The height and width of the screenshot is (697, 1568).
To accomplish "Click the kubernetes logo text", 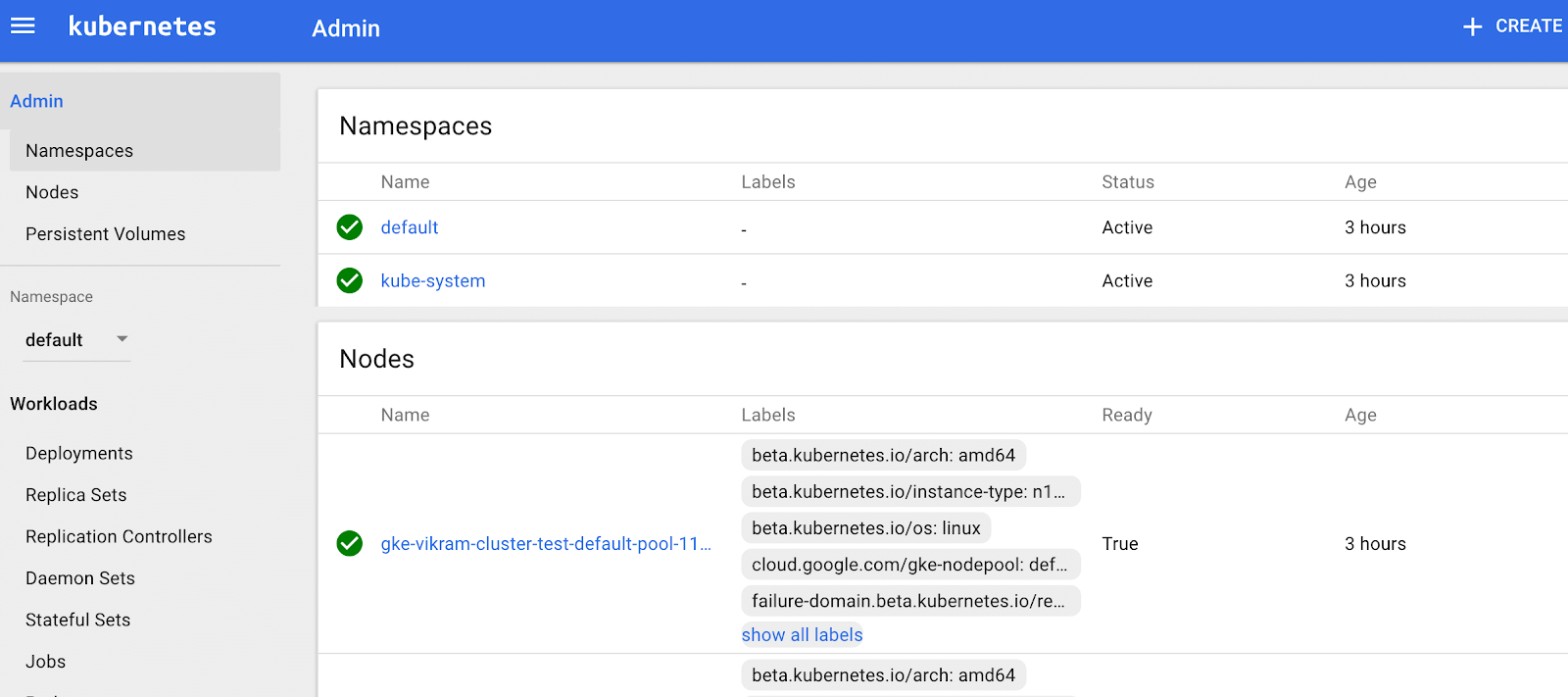I will pos(142,26).
